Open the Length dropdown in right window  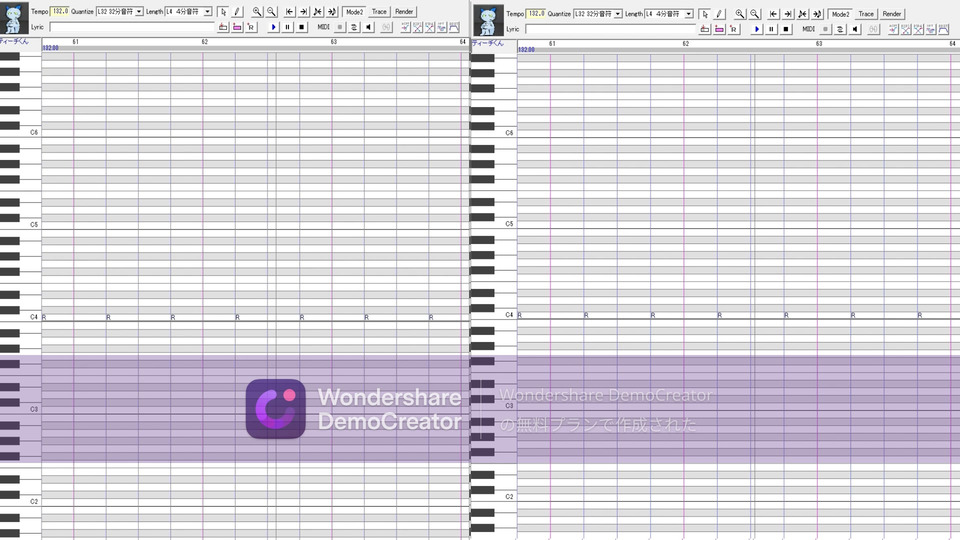(x=688, y=13)
